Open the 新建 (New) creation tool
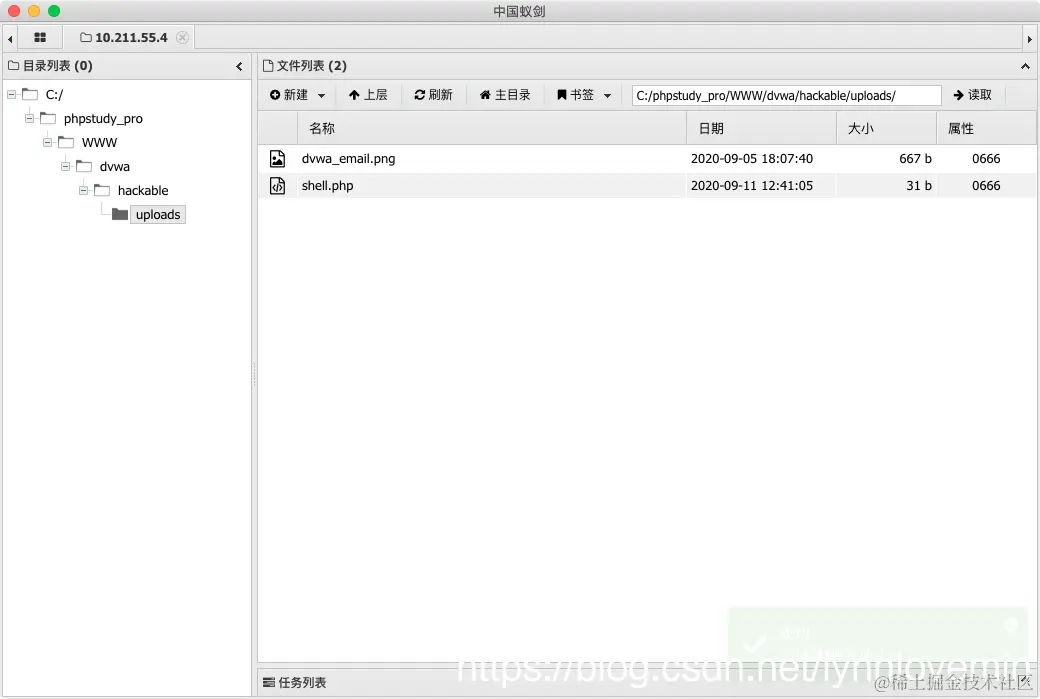The height and width of the screenshot is (699, 1040). point(289,94)
